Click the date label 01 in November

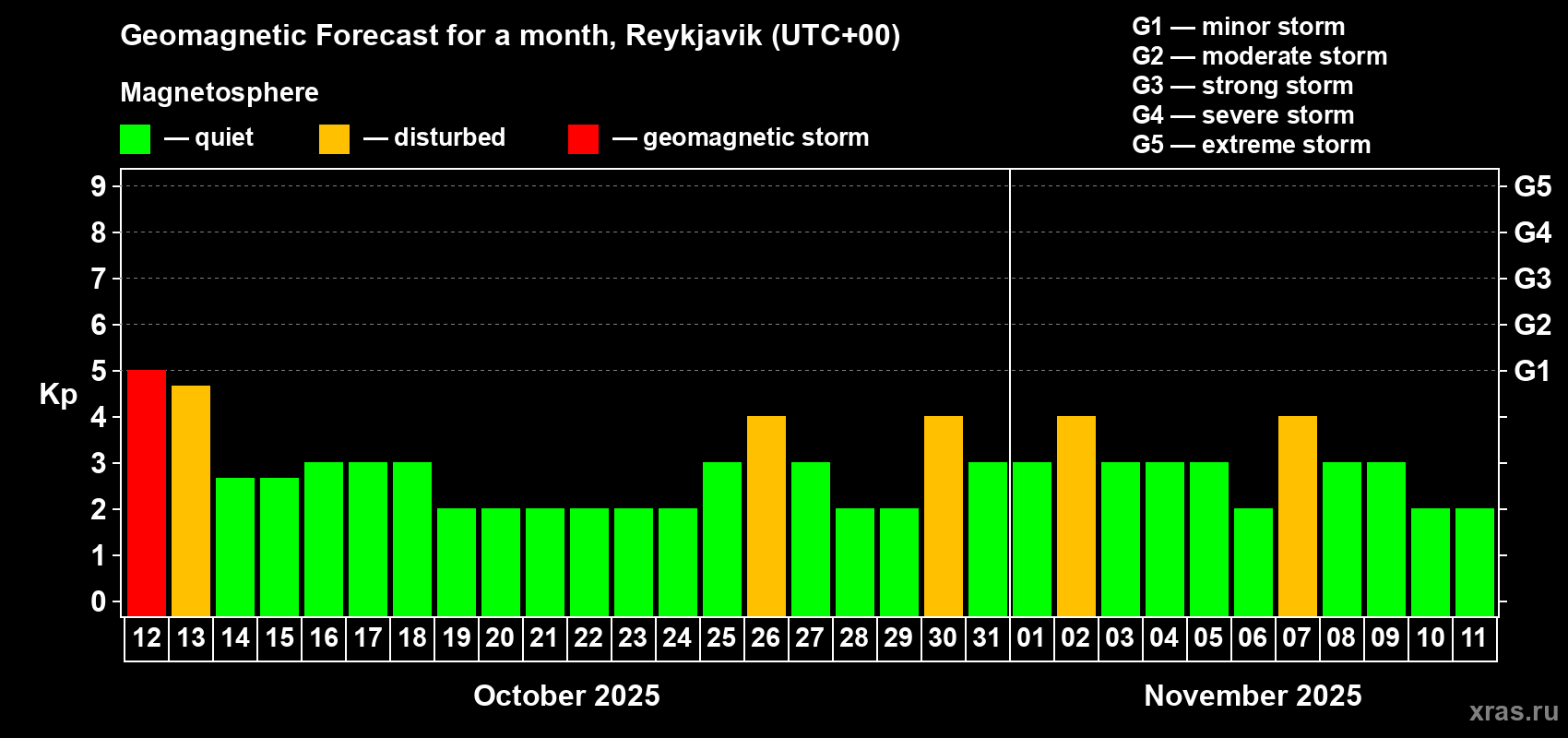tap(1031, 637)
